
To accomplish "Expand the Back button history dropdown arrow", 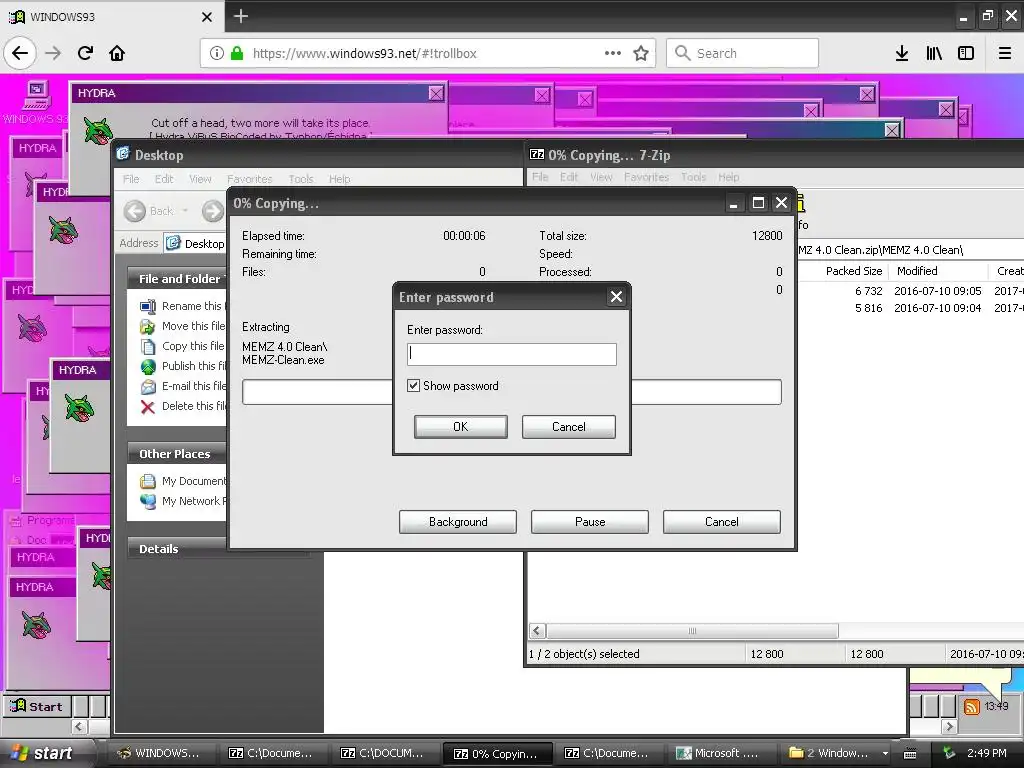I will [x=185, y=211].
